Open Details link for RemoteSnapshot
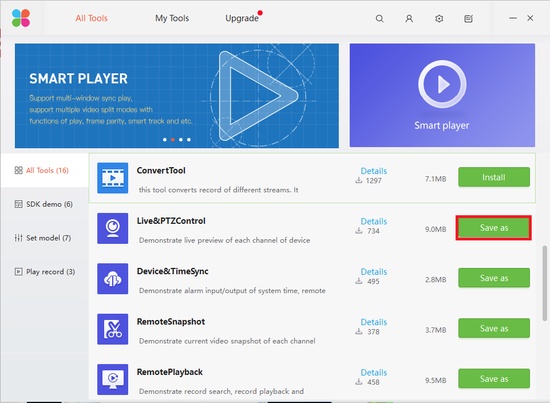 point(374,322)
